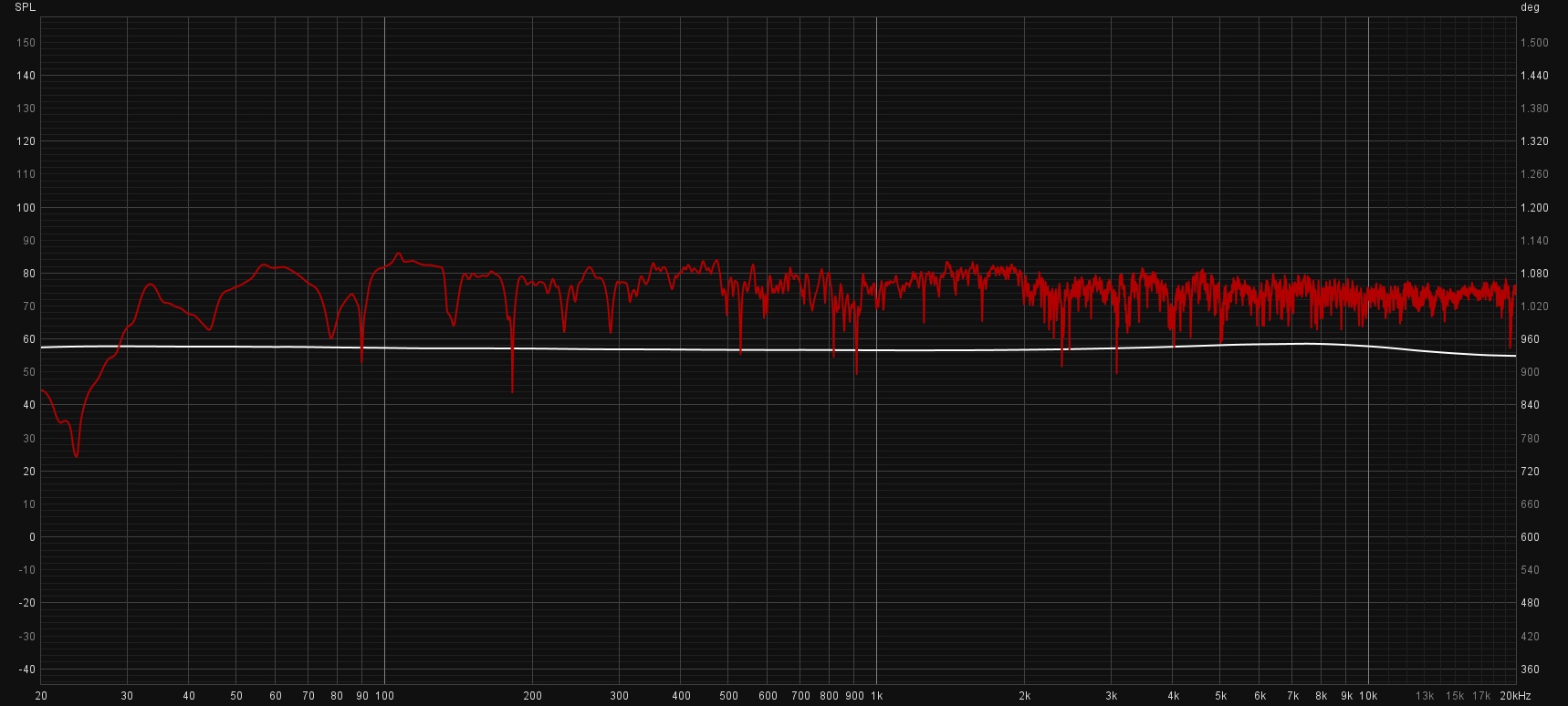Click the 300 frequency axis label
The image size is (1568, 706).
tap(619, 696)
